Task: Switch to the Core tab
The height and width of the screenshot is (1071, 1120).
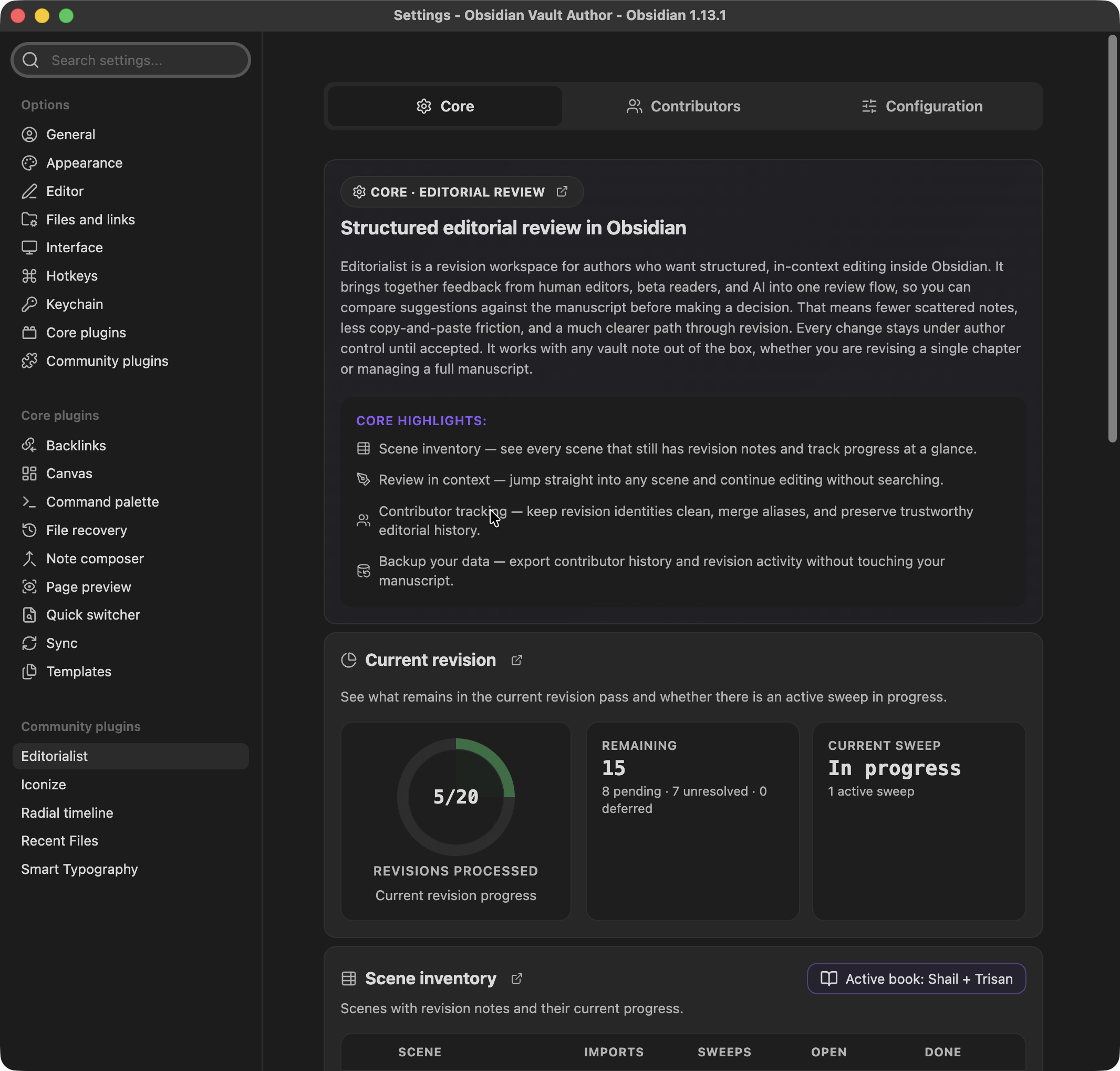Action: pos(445,106)
